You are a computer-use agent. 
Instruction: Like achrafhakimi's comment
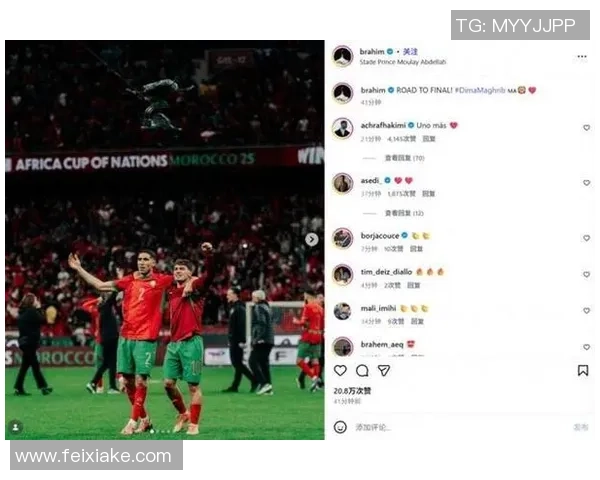coord(586,128)
